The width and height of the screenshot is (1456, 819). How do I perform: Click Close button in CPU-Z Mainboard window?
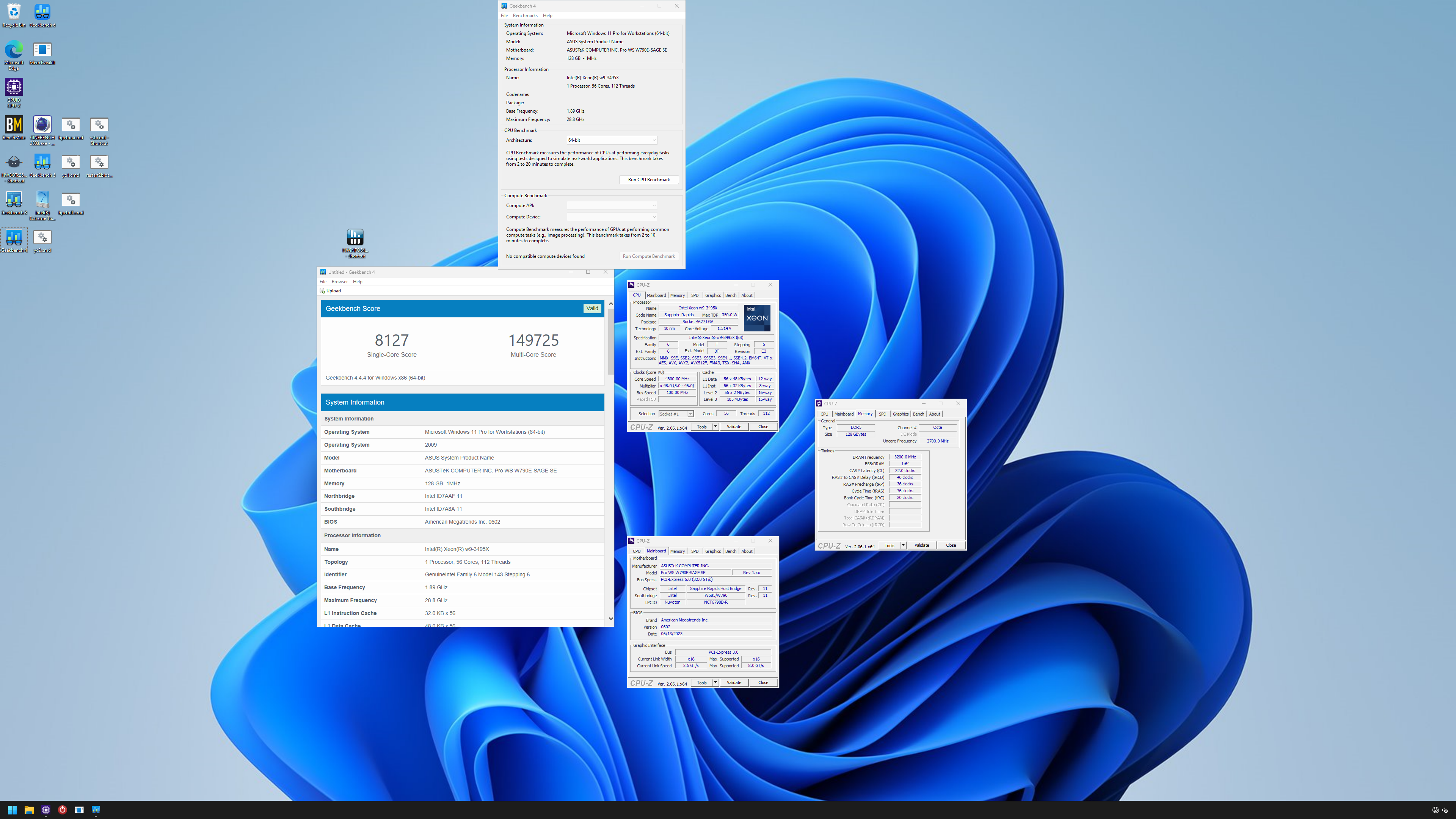point(763,683)
